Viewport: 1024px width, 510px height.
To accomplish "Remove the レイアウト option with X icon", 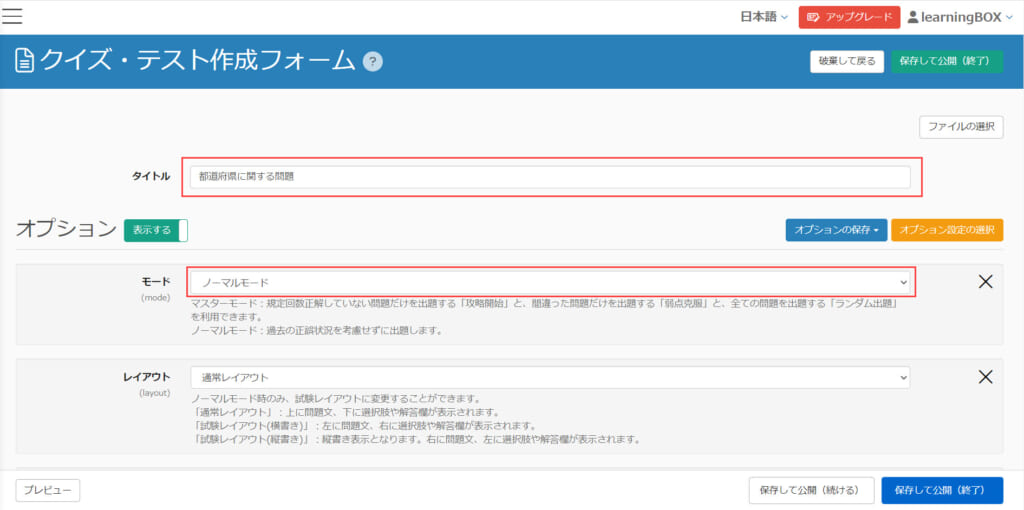I will coord(985,377).
